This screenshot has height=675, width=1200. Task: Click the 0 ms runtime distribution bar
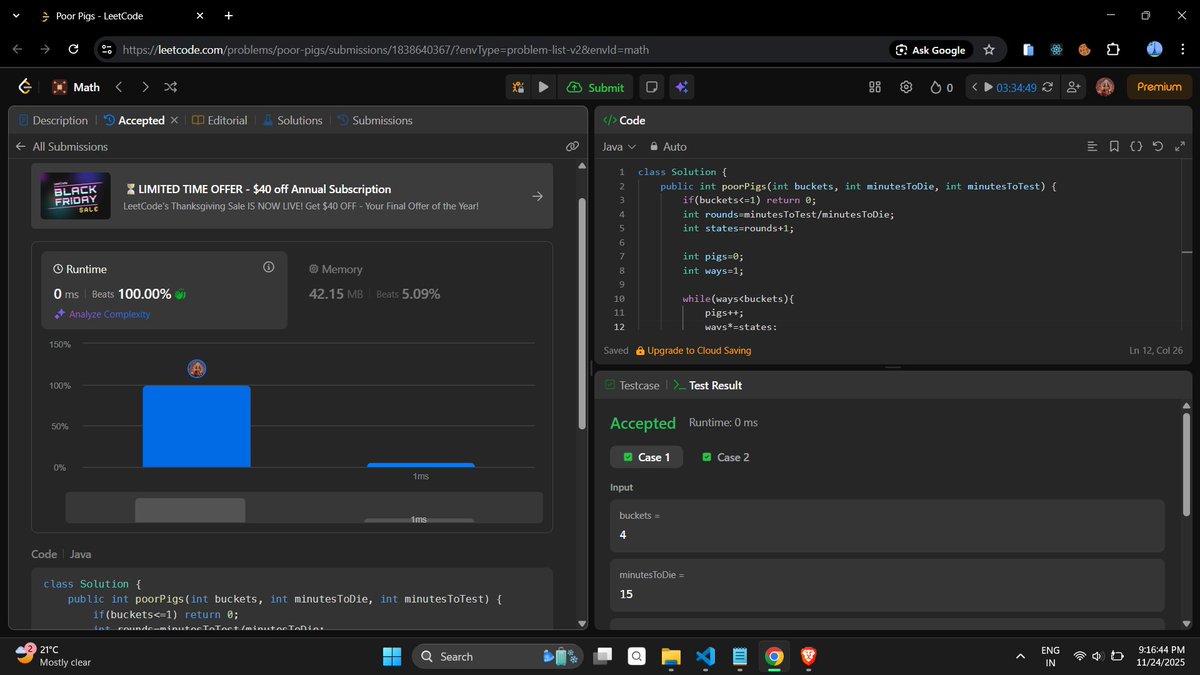(197, 426)
